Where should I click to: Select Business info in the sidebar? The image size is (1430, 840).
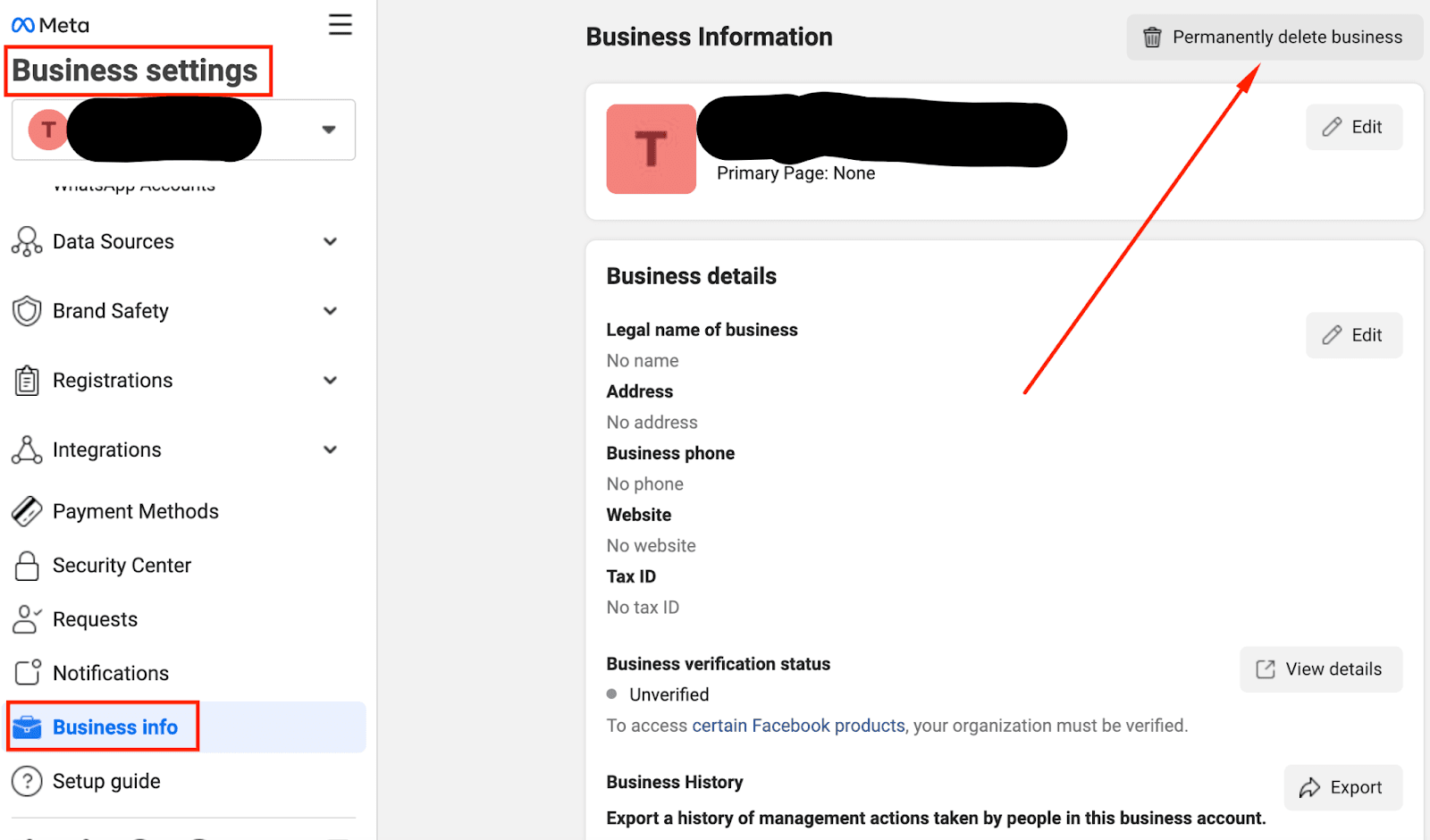[114, 727]
